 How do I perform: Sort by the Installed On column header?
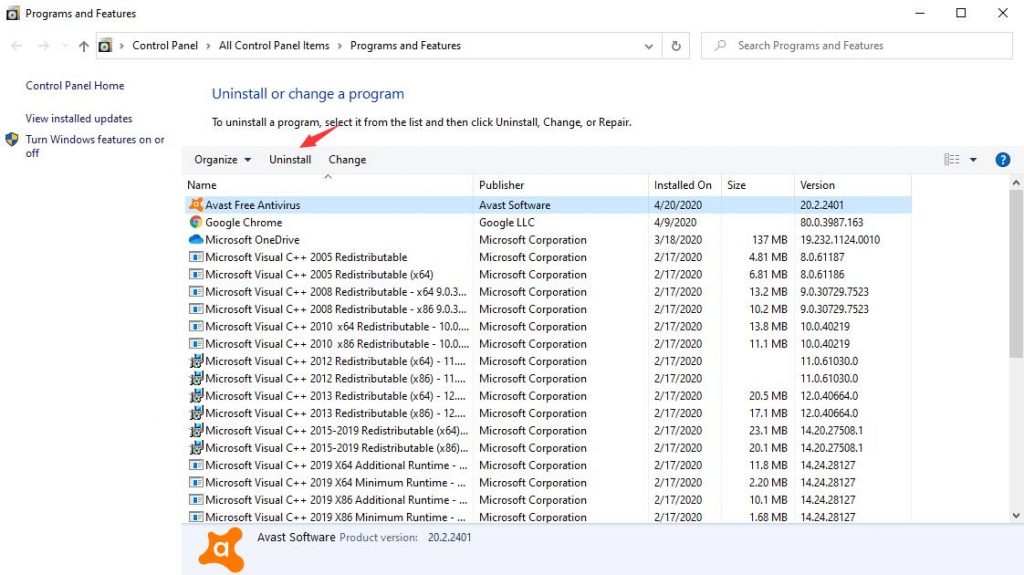point(684,185)
